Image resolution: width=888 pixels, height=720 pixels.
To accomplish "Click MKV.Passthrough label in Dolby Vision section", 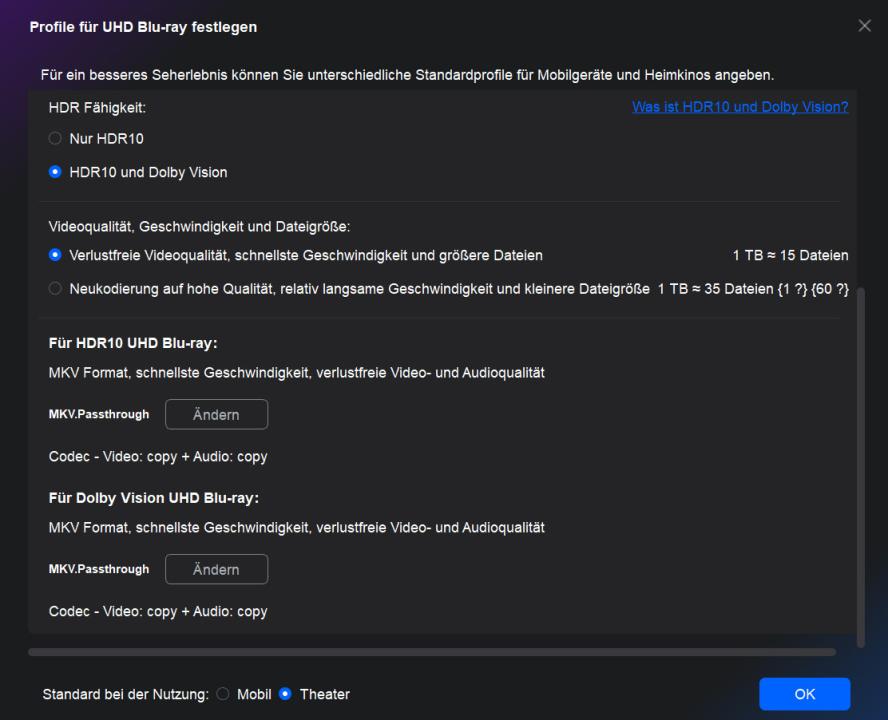I will pos(99,569).
